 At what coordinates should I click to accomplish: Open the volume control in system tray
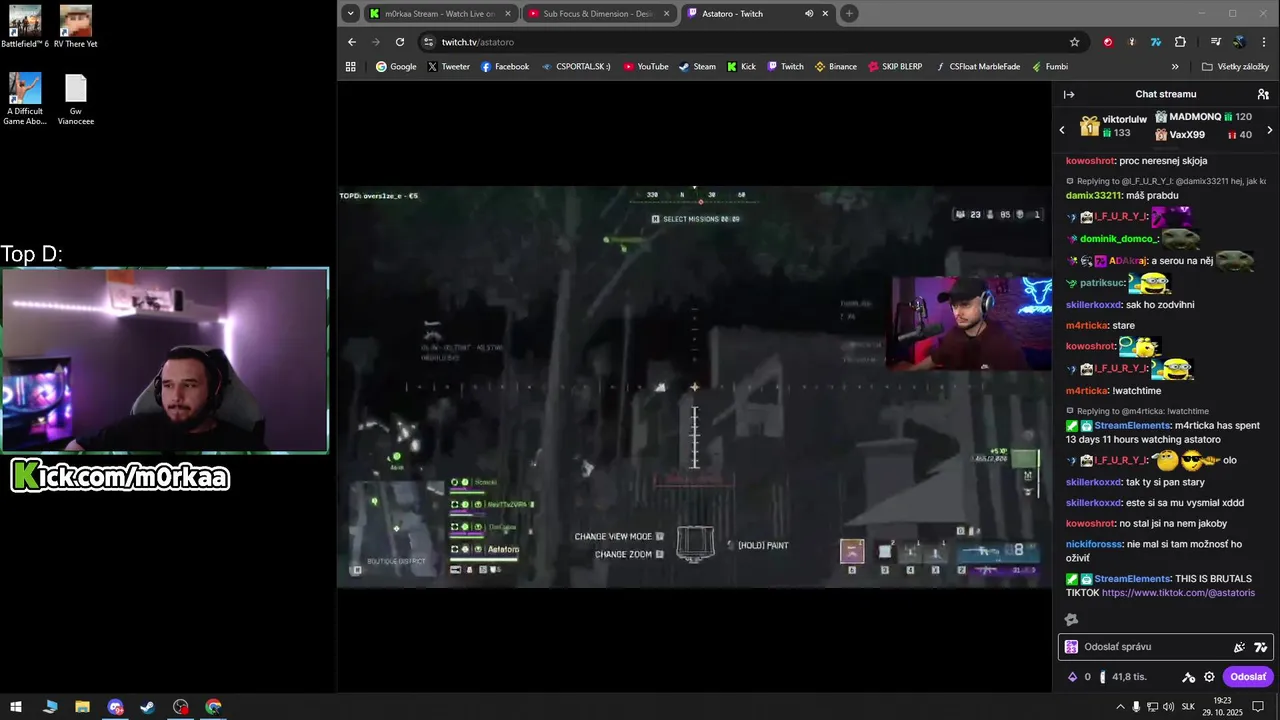1168,707
